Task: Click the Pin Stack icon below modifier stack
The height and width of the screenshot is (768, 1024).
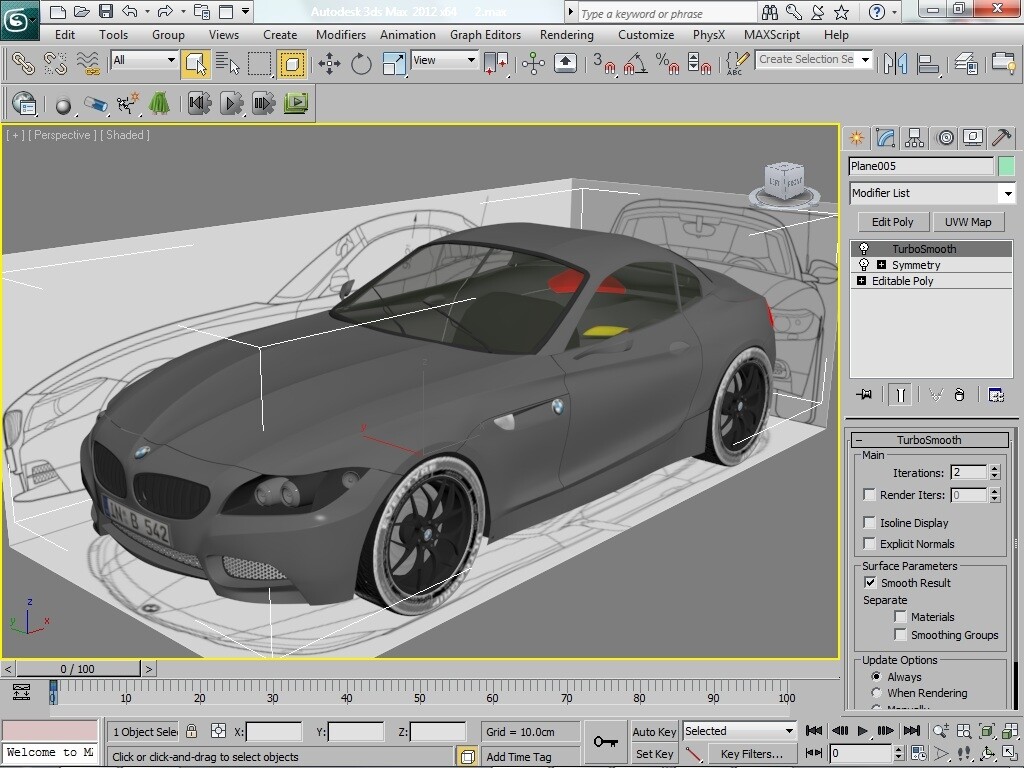Action: (x=864, y=395)
